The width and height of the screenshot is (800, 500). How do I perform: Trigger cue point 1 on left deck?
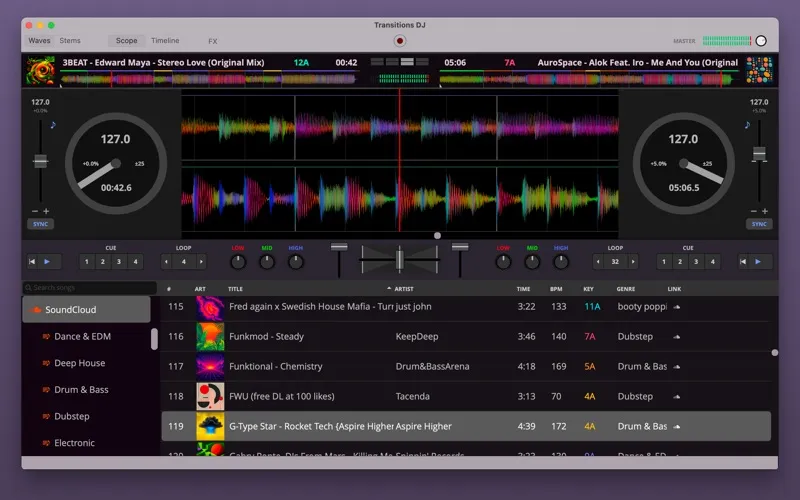pos(87,262)
